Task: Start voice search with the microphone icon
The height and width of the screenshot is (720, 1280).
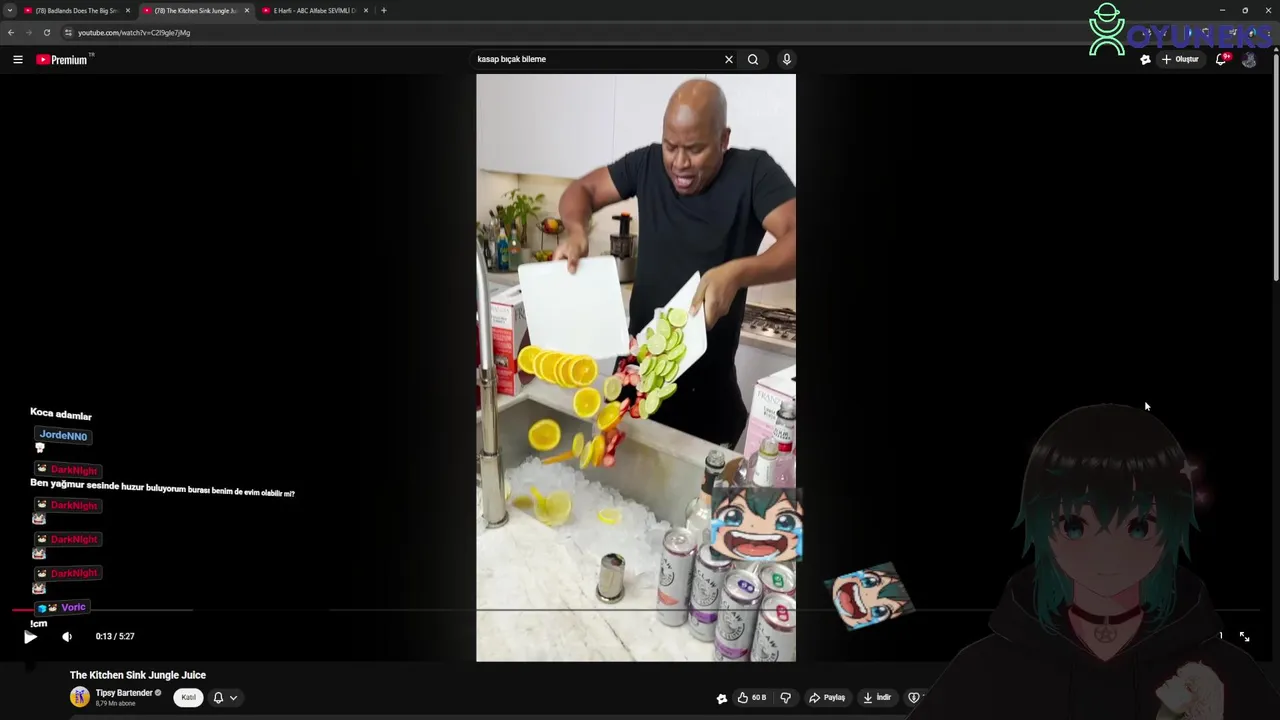Action: (x=787, y=59)
